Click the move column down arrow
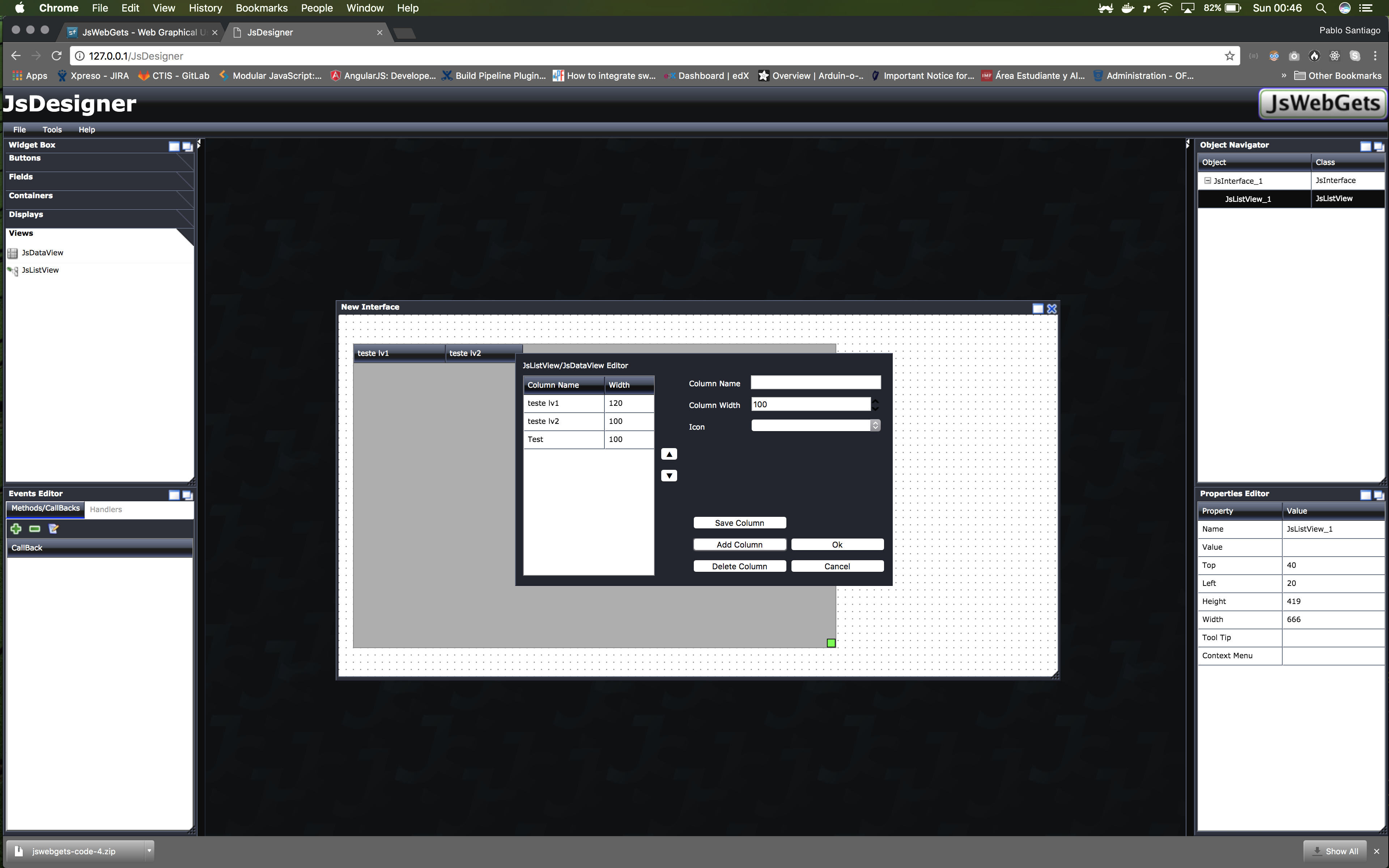Image resolution: width=1389 pixels, height=868 pixels. 669,475
